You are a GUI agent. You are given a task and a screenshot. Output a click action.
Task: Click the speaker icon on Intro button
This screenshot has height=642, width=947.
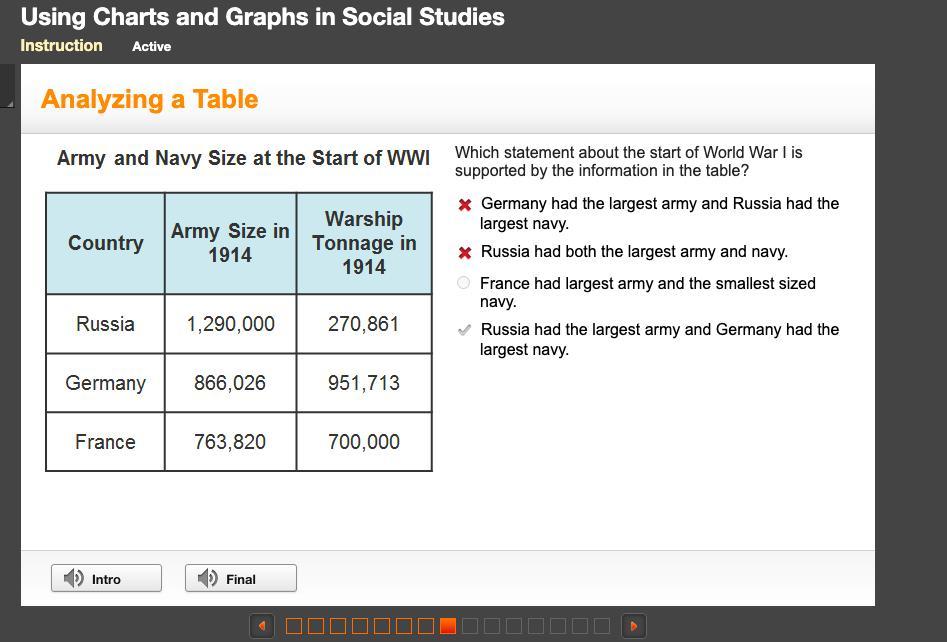click(74, 578)
